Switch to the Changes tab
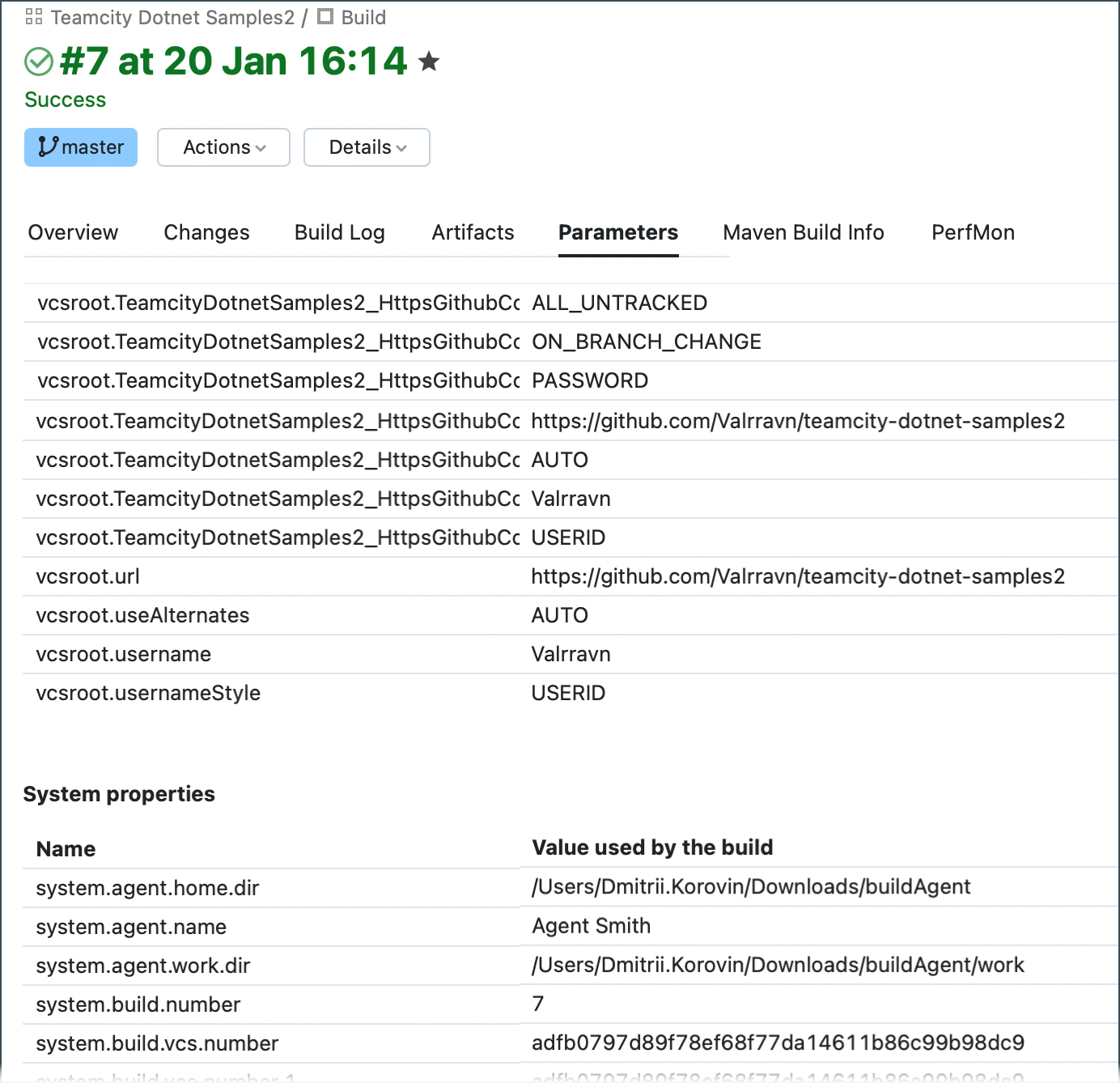 click(x=206, y=232)
